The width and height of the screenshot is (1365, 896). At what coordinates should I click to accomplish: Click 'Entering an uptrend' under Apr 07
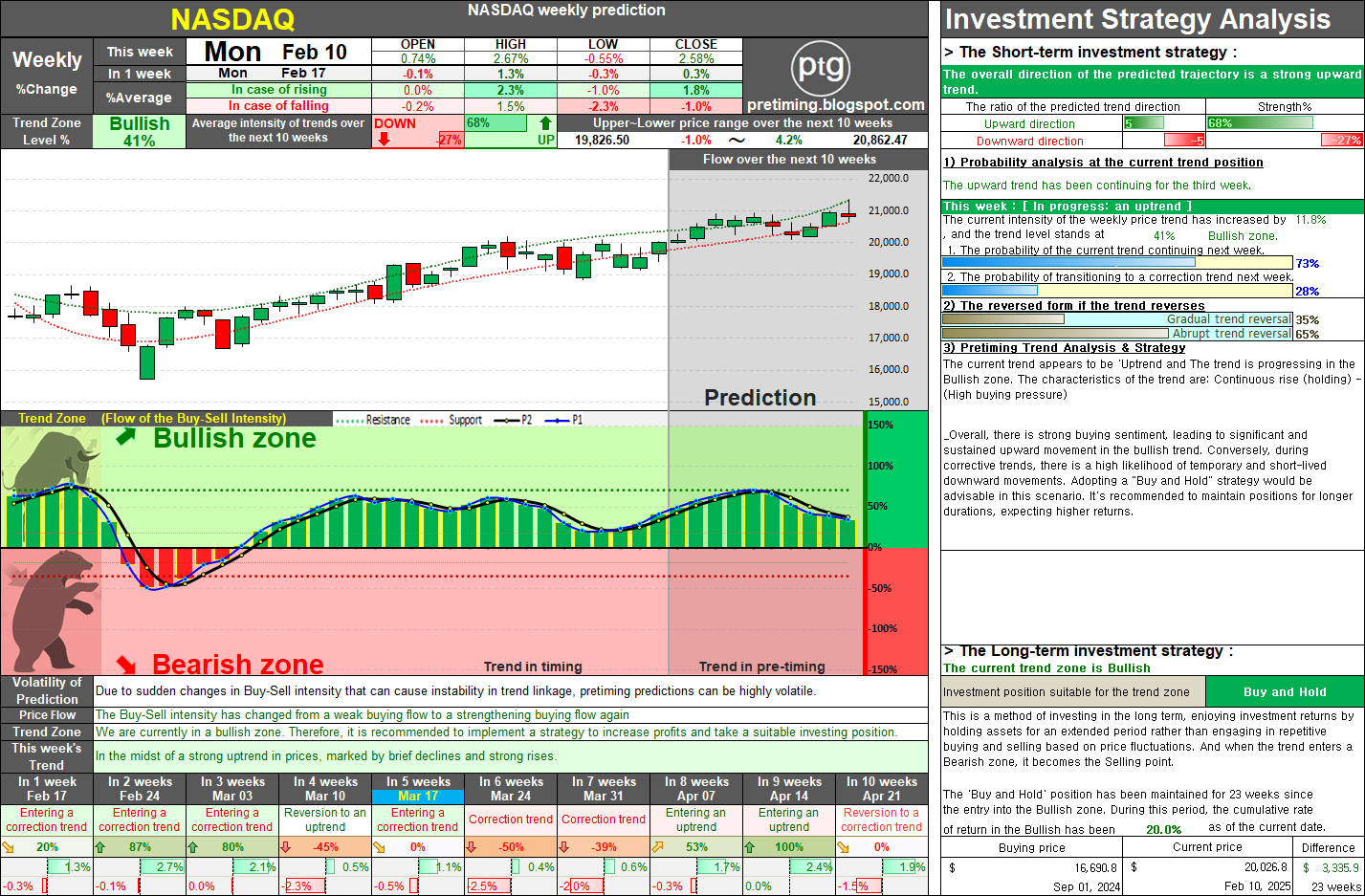(696, 820)
